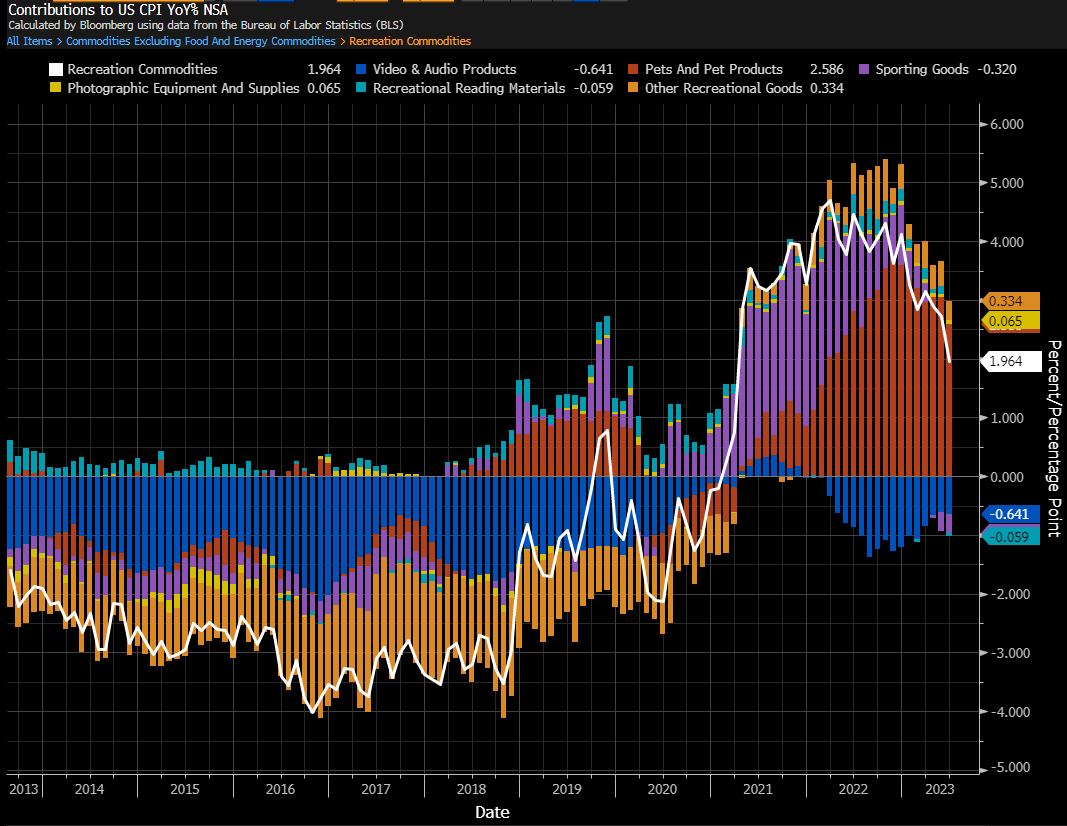Click the teal Recreational Reading Materials swatch
The height and width of the screenshot is (826, 1067).
click(x=361, y=88)
